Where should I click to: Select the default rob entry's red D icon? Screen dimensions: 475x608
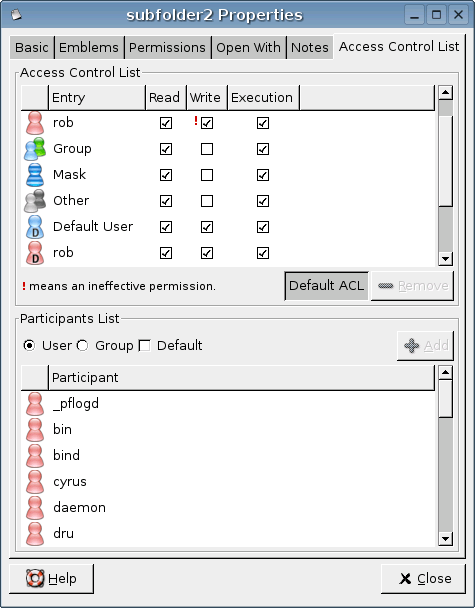(35, 253)
